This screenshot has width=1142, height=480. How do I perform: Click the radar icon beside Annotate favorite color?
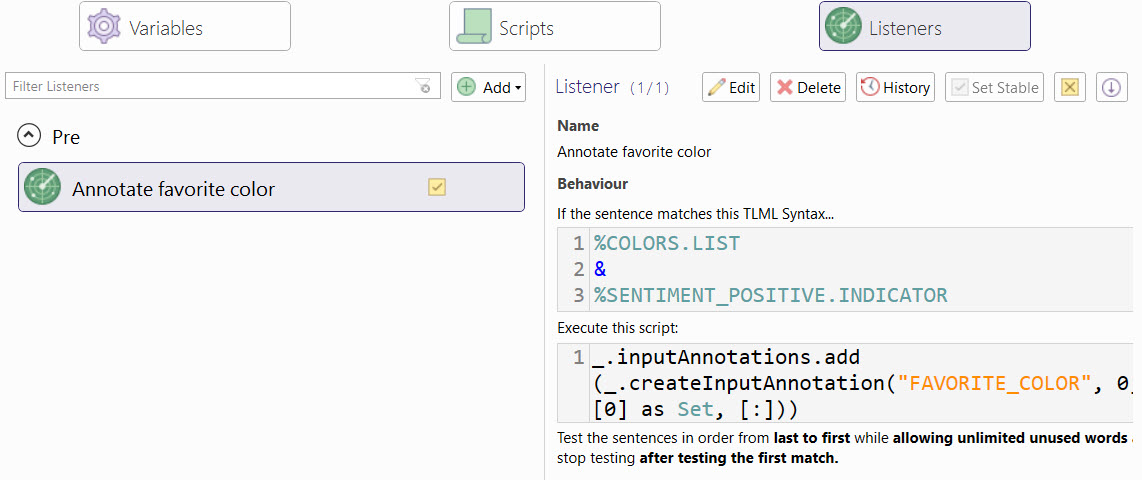click(43, 187)
